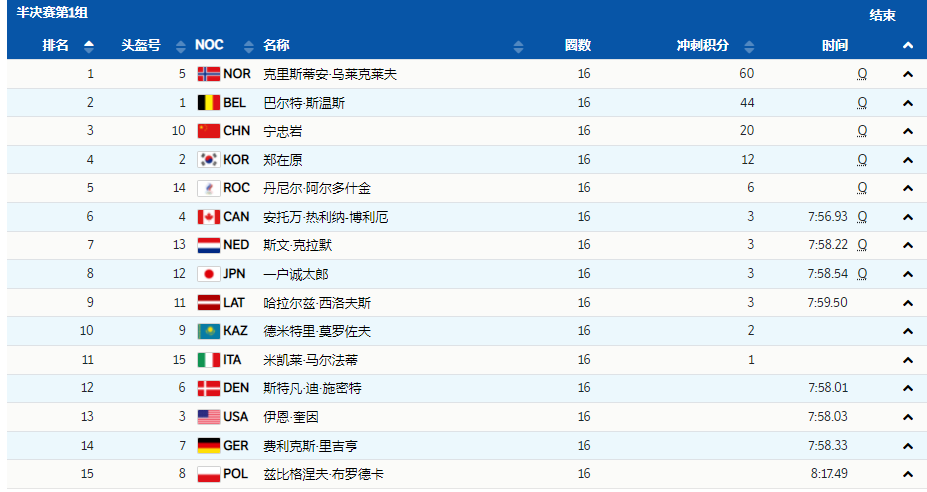This screenshot has width=927, height=492.
Task: Sort table by 排名 column
Action: (x=89, y=46)
